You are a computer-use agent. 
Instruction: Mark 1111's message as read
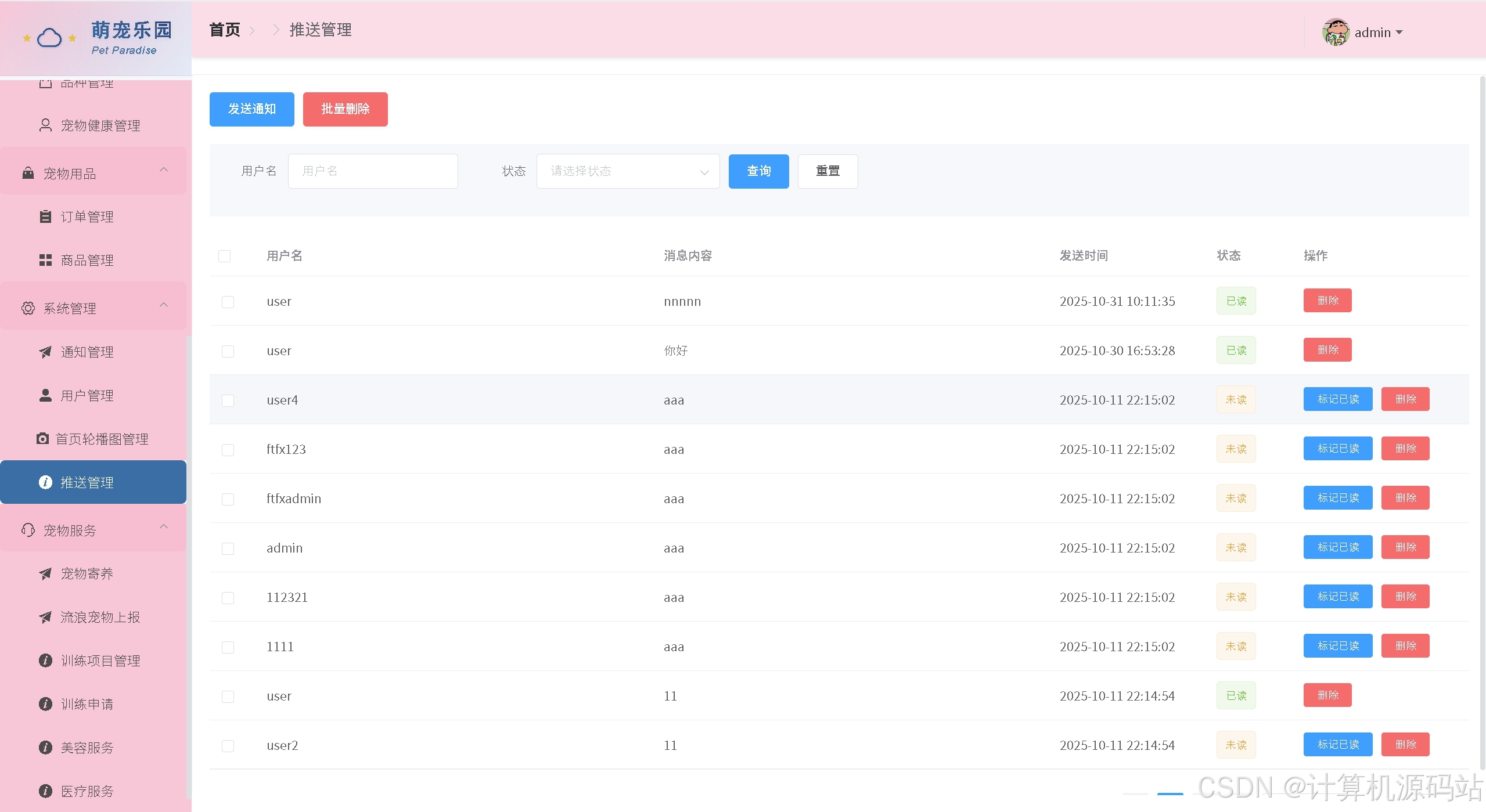[1338, 646]
